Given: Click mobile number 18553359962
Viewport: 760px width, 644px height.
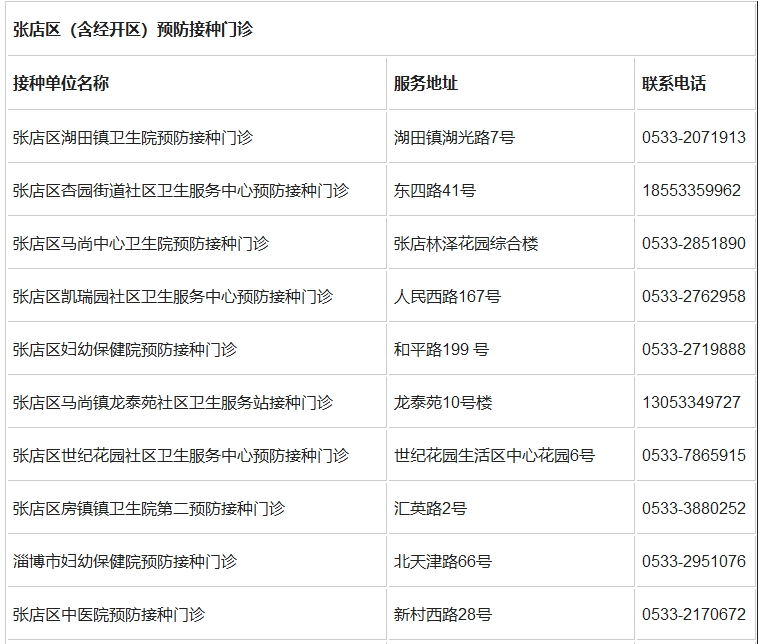Looking at the screenshot, I should pos(691,190).
